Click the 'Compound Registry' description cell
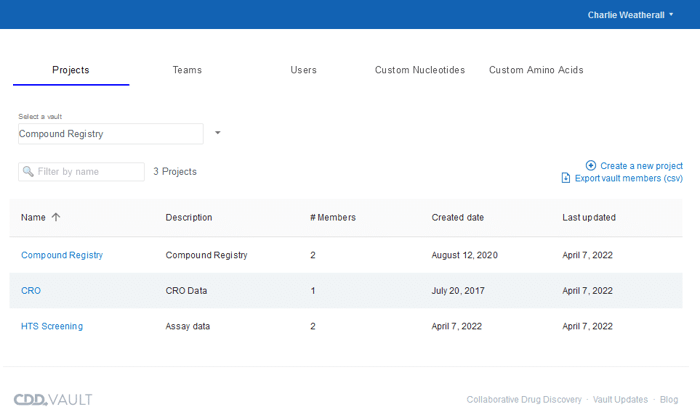 tap(206, 255)
